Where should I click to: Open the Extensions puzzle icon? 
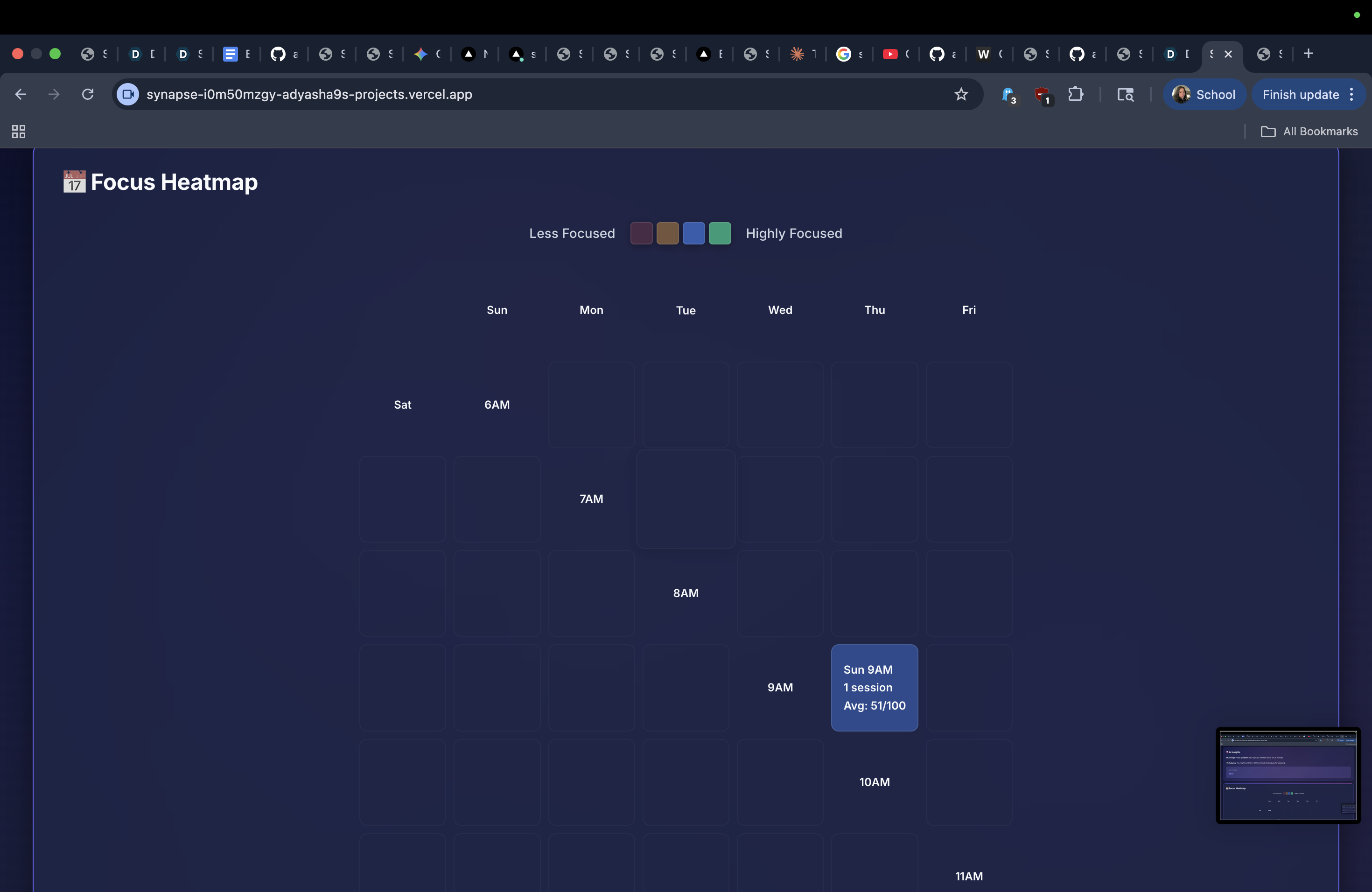pyautogui.click(x=1075, y=94)
